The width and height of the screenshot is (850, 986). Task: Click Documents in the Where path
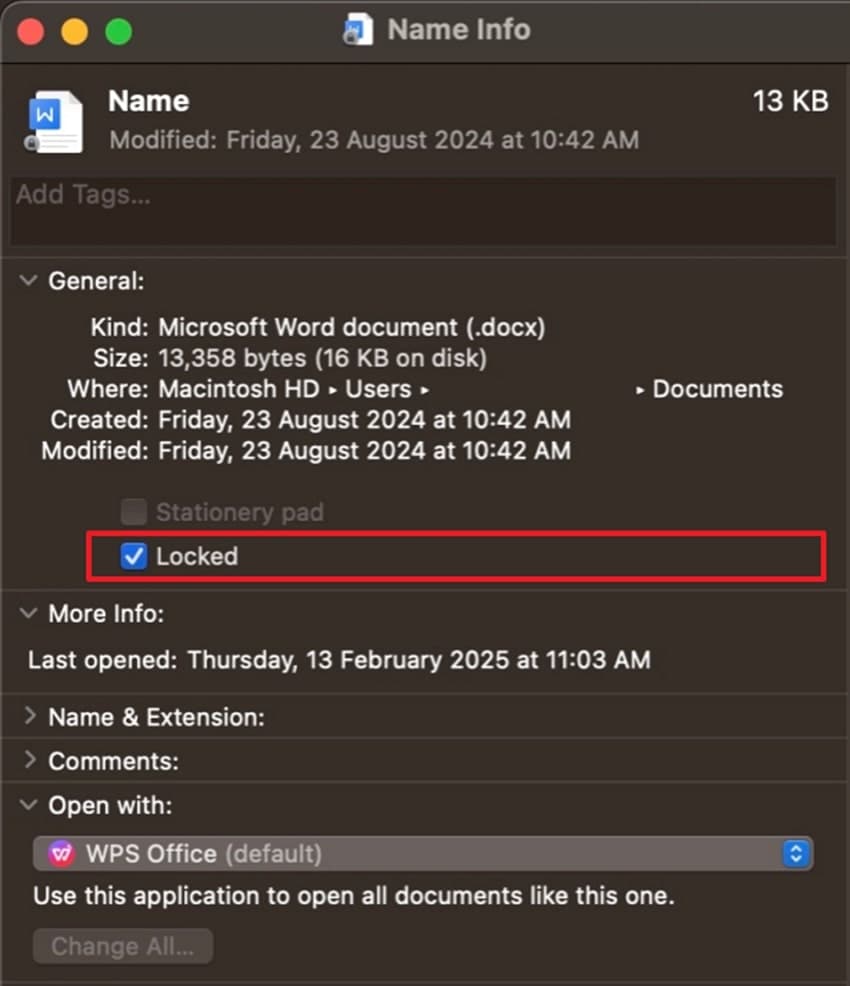(717, 389)
